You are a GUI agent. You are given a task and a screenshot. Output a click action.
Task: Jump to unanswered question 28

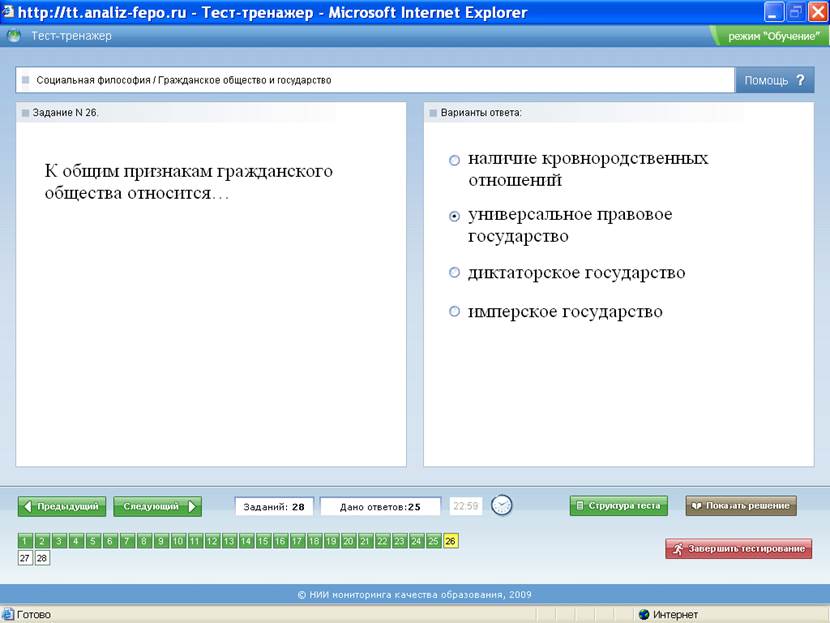(x=42, y=558)
